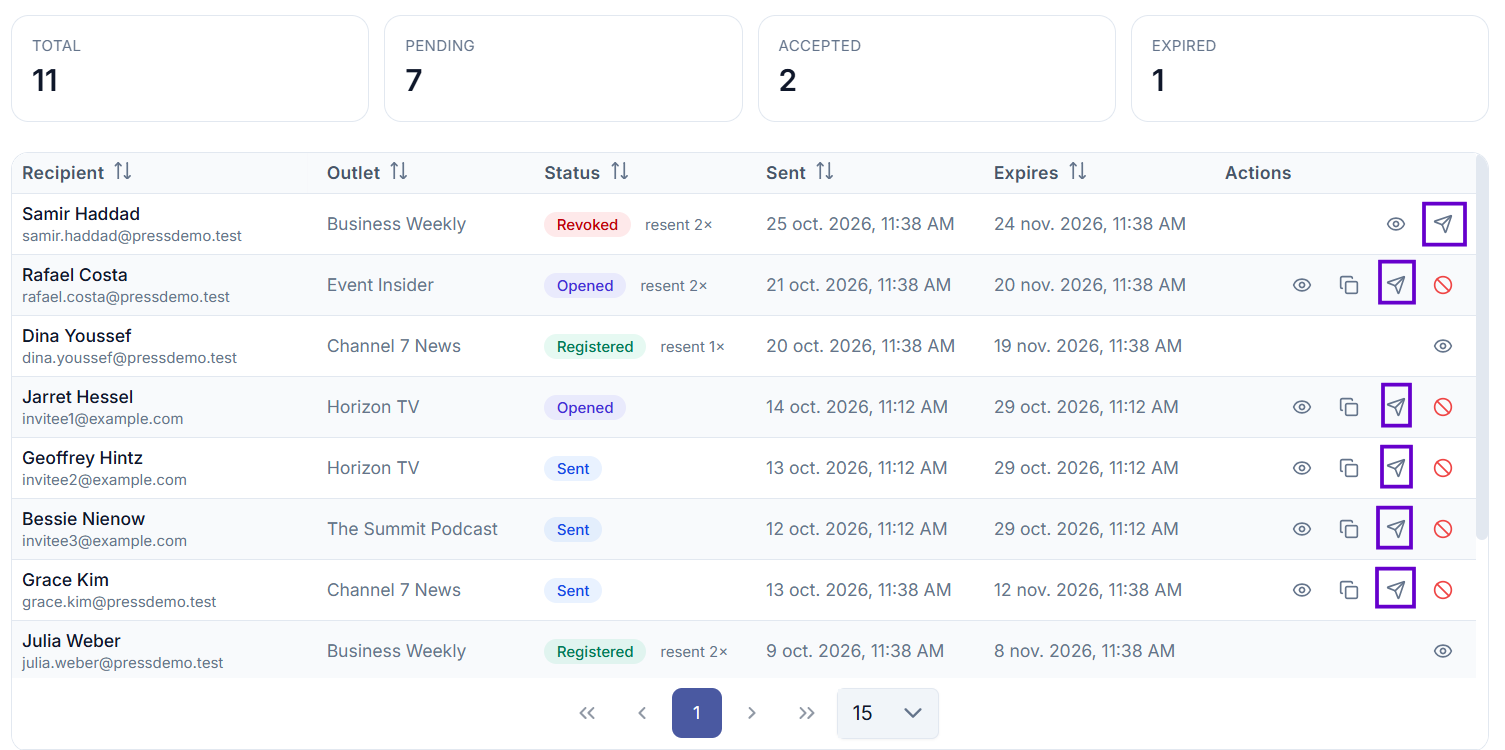Sort the table by Status column
This screenshot has width=1505, height=750.
620,172
